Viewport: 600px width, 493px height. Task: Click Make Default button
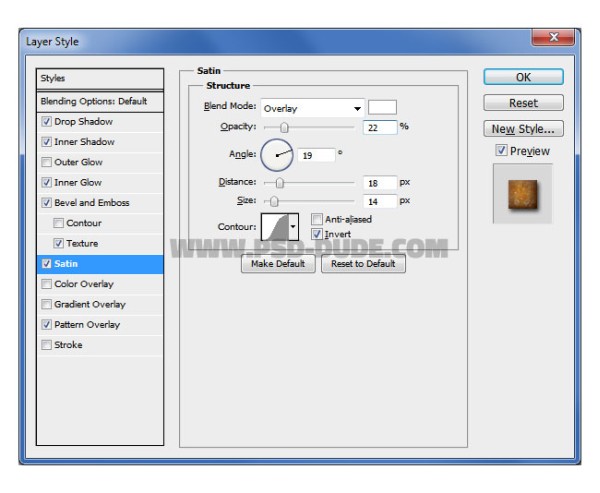[x=278, y=264]
